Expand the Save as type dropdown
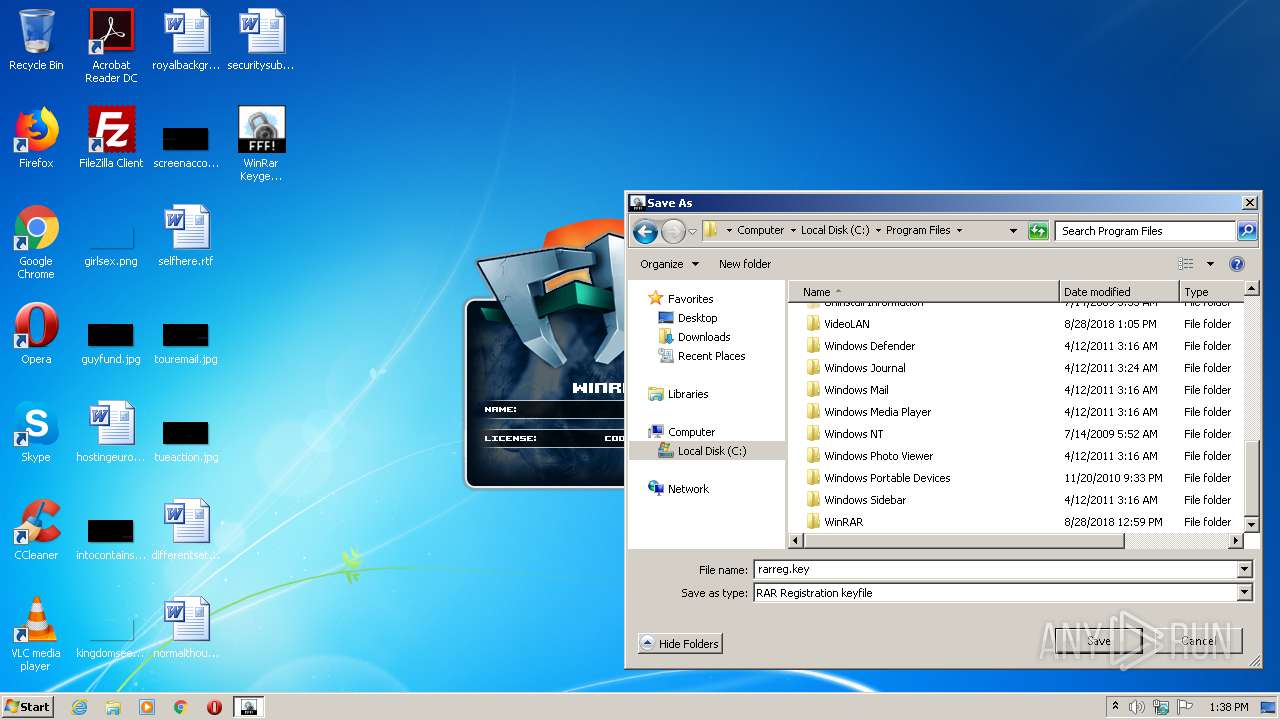The image size is (1280, 720). (x=1245, y=593)
